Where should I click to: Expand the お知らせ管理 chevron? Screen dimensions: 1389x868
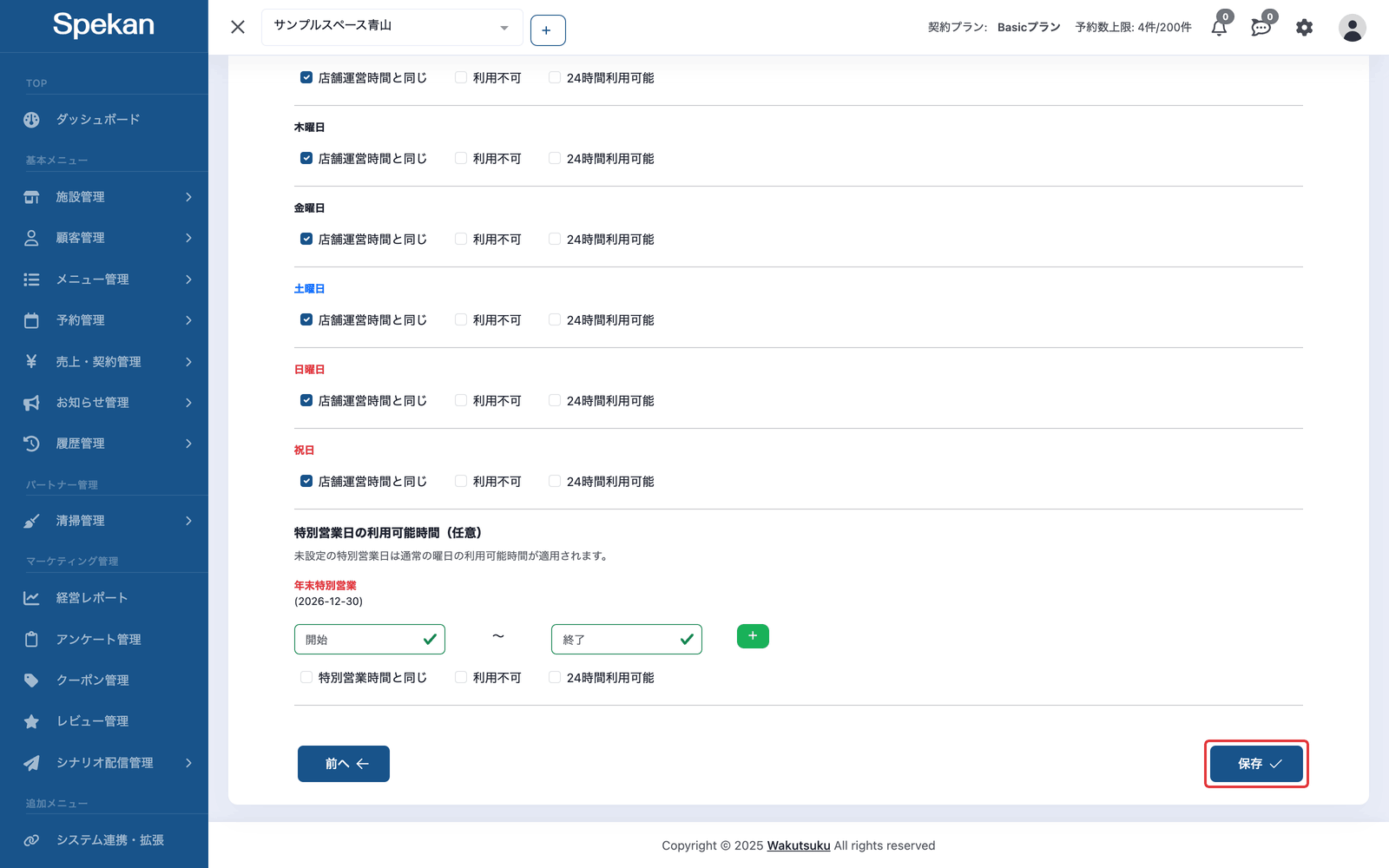pos(188,403)
